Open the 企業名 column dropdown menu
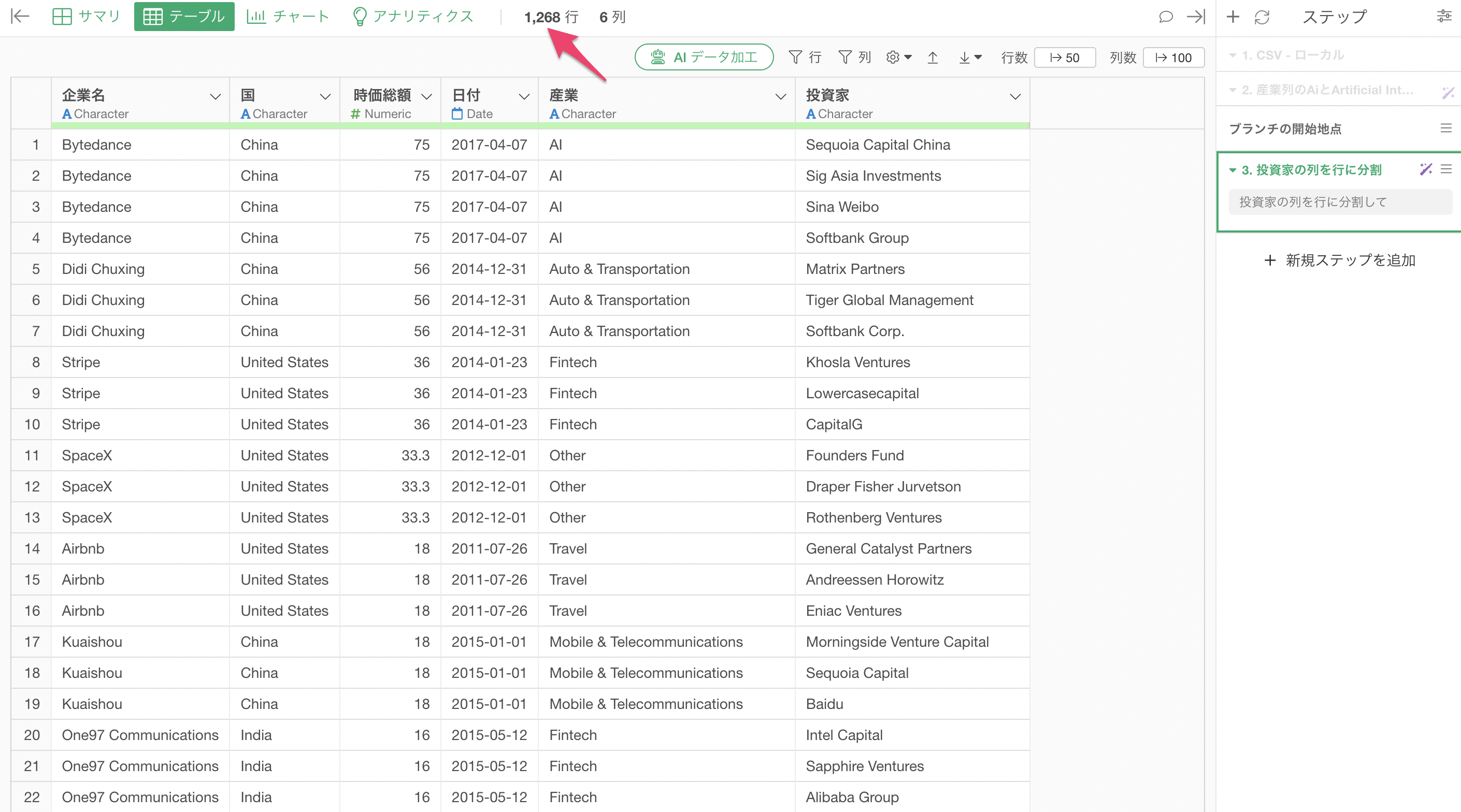This screenshot has width=1461, height=812. point(215,96)
